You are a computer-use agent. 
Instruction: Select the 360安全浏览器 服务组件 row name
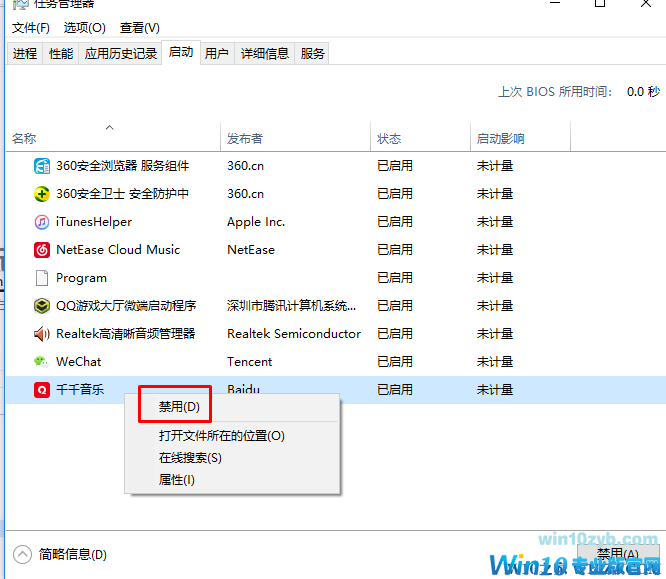click(x=123, y=166)
